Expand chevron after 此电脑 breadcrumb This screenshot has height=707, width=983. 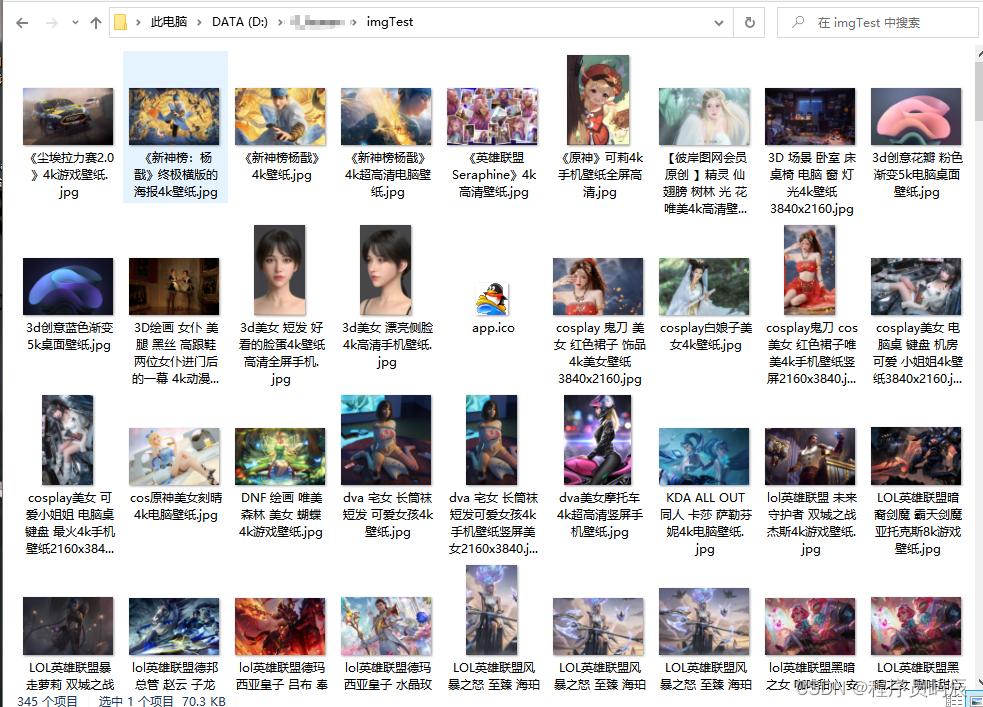coord(199,23)
